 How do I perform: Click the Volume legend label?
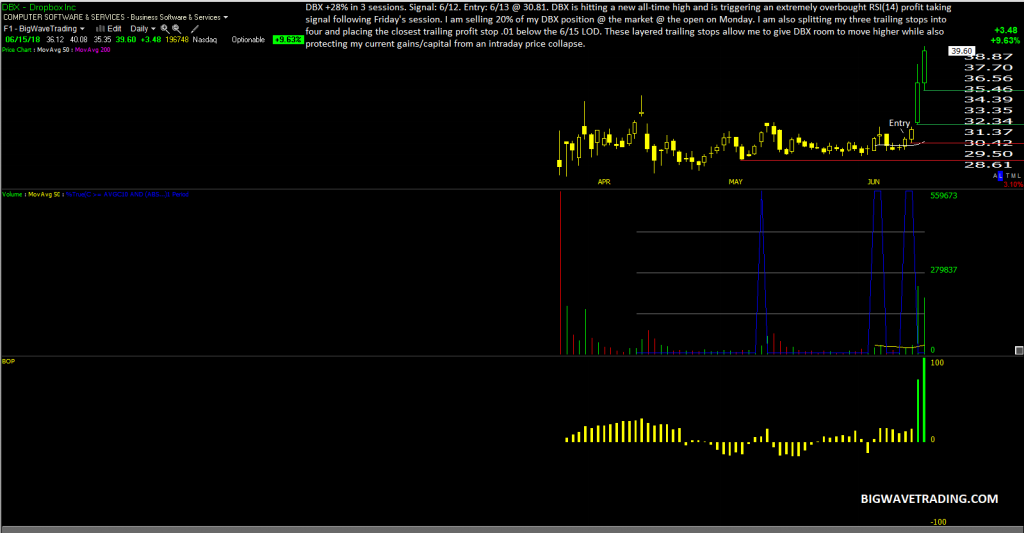tap(12, 194)
